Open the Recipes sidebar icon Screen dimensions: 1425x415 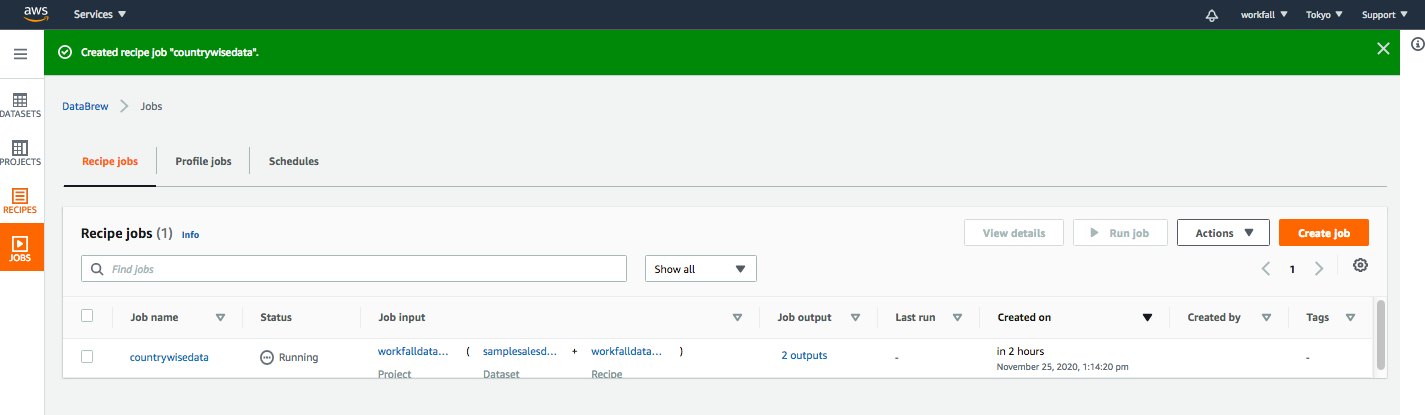(20, 201)
